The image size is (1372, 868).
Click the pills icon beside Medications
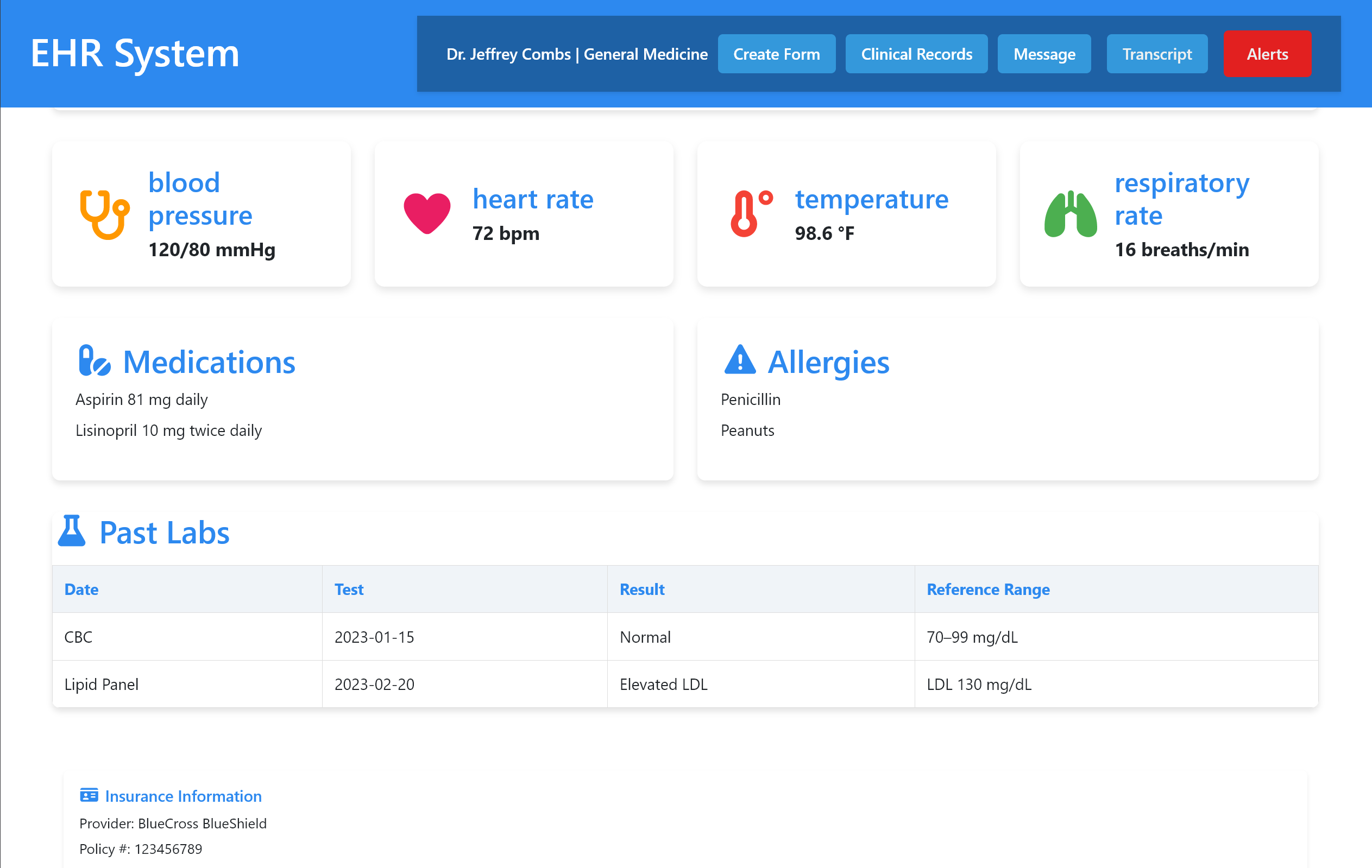pos(94,360)
